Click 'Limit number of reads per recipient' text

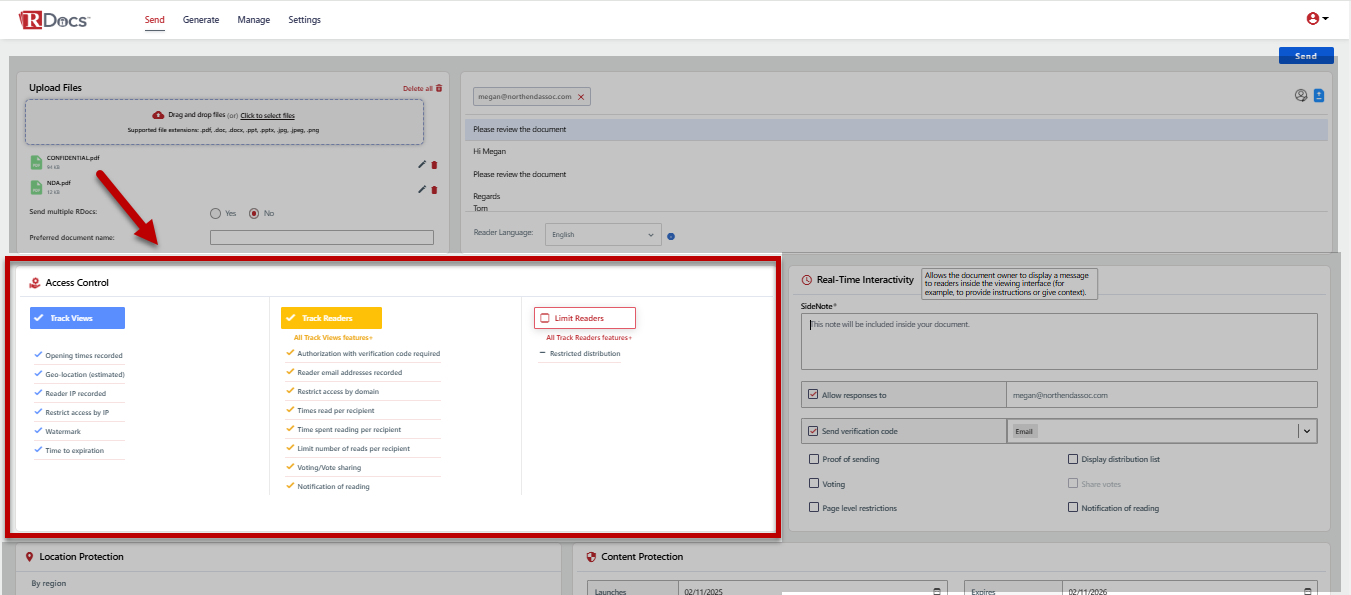coord(353,448)
